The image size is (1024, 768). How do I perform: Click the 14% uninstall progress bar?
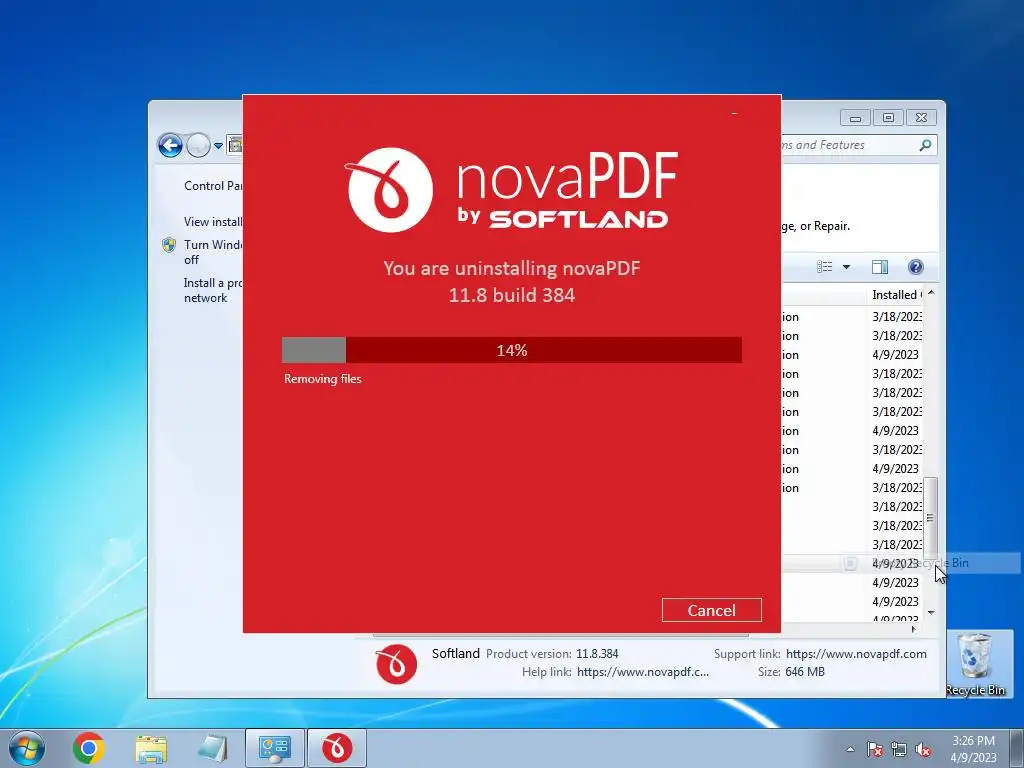[x=511, y=350]
